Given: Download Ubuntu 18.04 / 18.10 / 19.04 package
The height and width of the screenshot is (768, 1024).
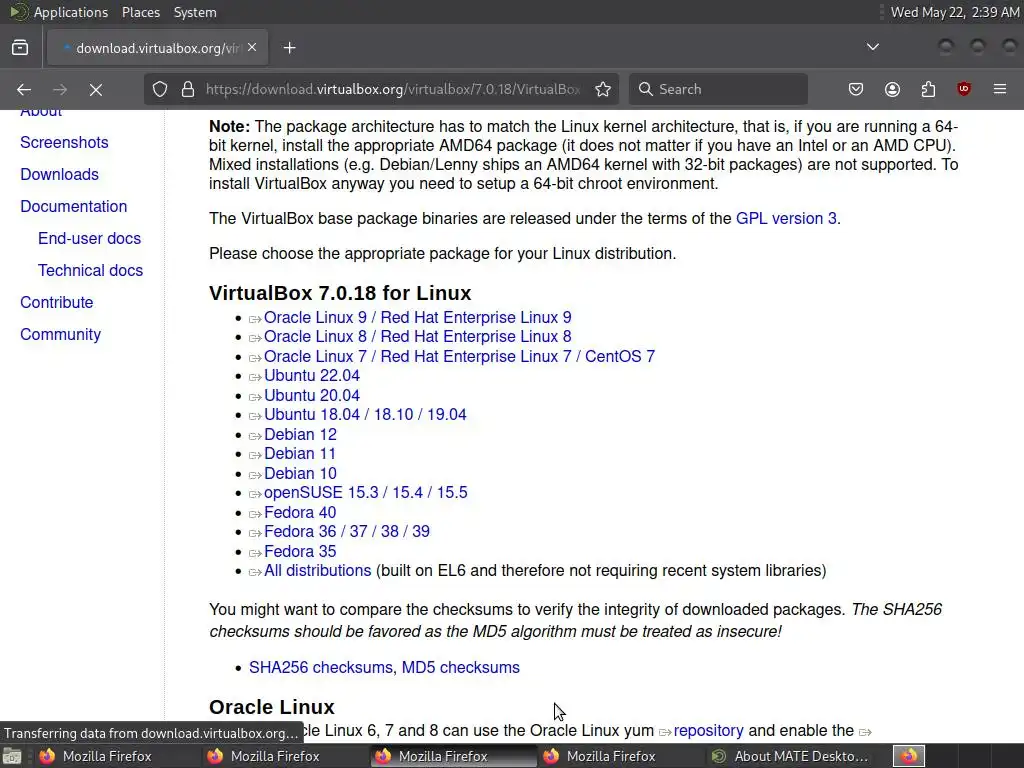Looking at the screenshot, I should pyautogui.click(x=365, y=415).
